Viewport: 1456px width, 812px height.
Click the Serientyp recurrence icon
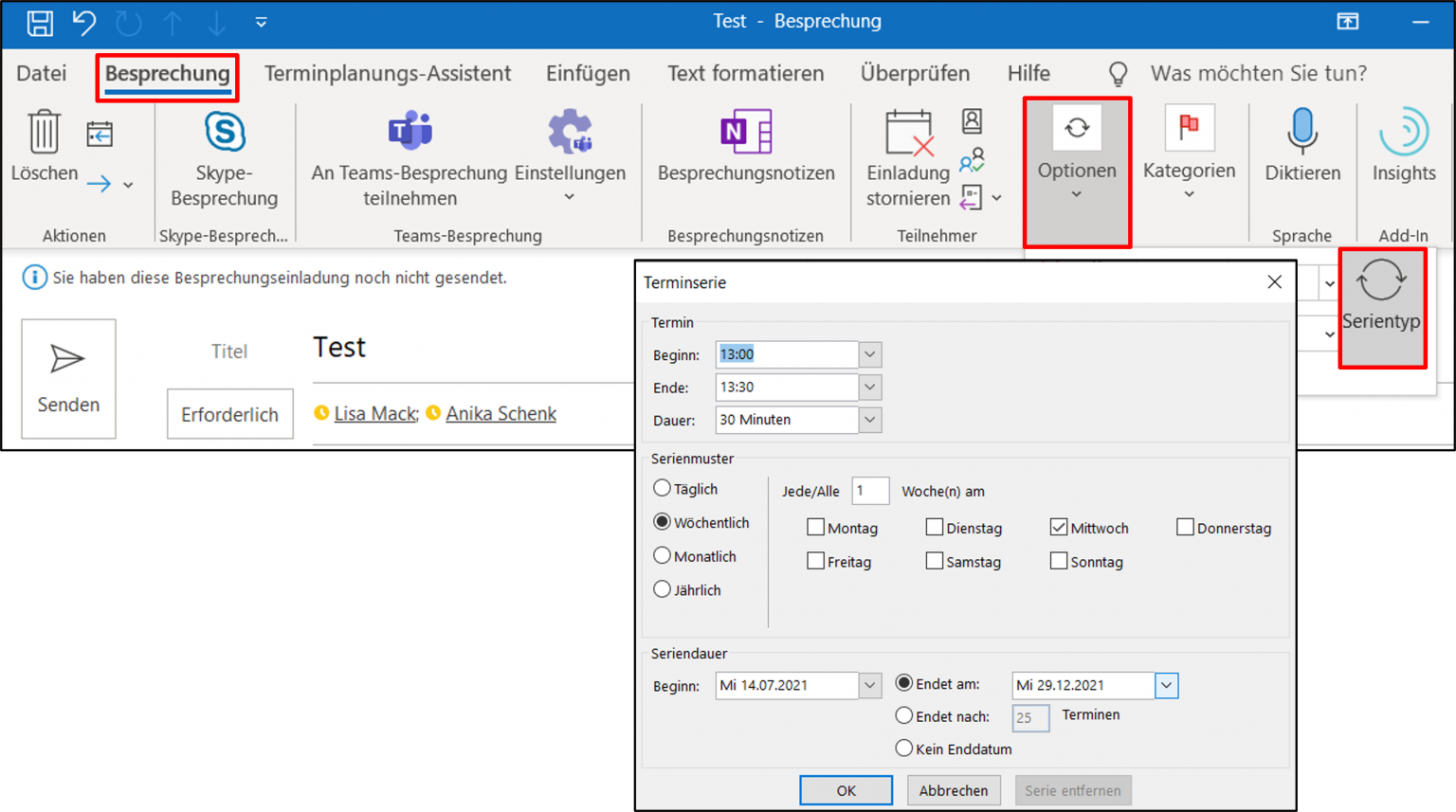point(1381,282)
